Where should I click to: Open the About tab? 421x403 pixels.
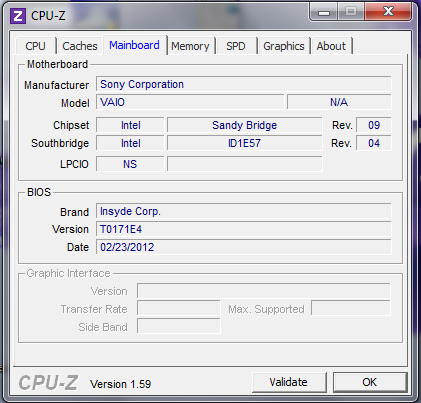(331, 46)
